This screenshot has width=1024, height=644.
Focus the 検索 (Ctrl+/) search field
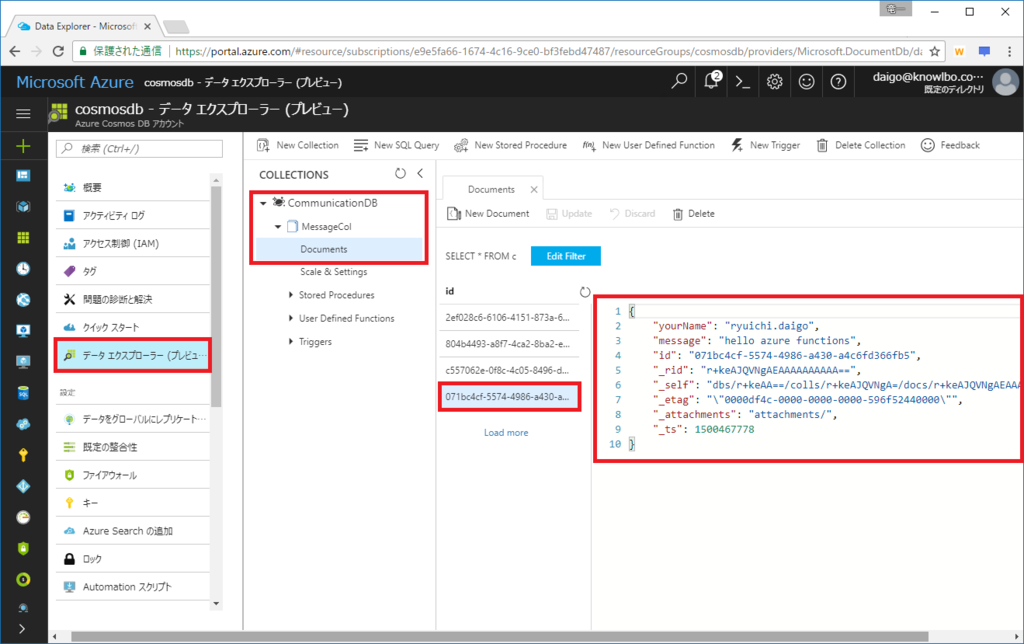tap(139, 149)
